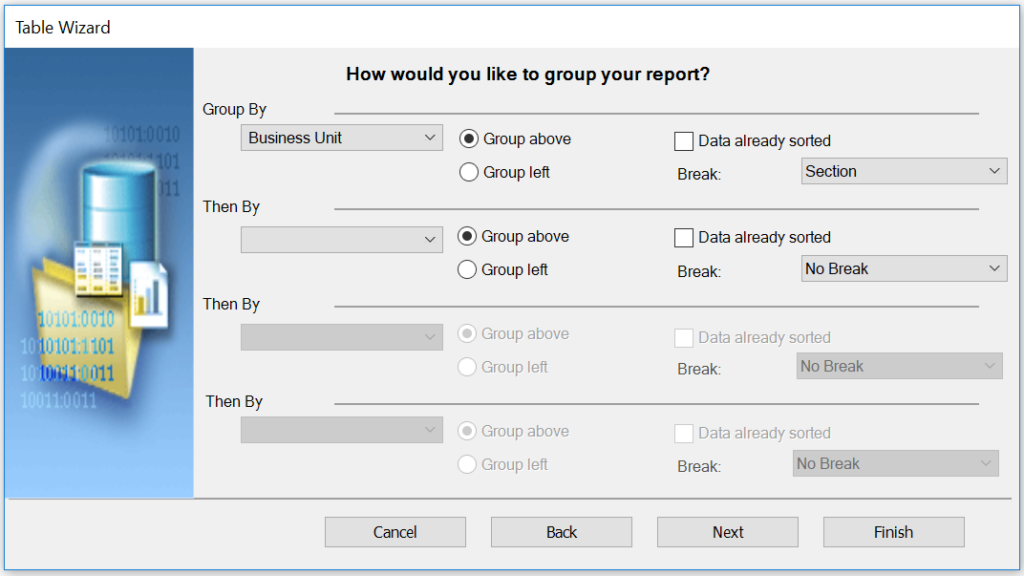Proceed with the Next button

pos(728,532)
